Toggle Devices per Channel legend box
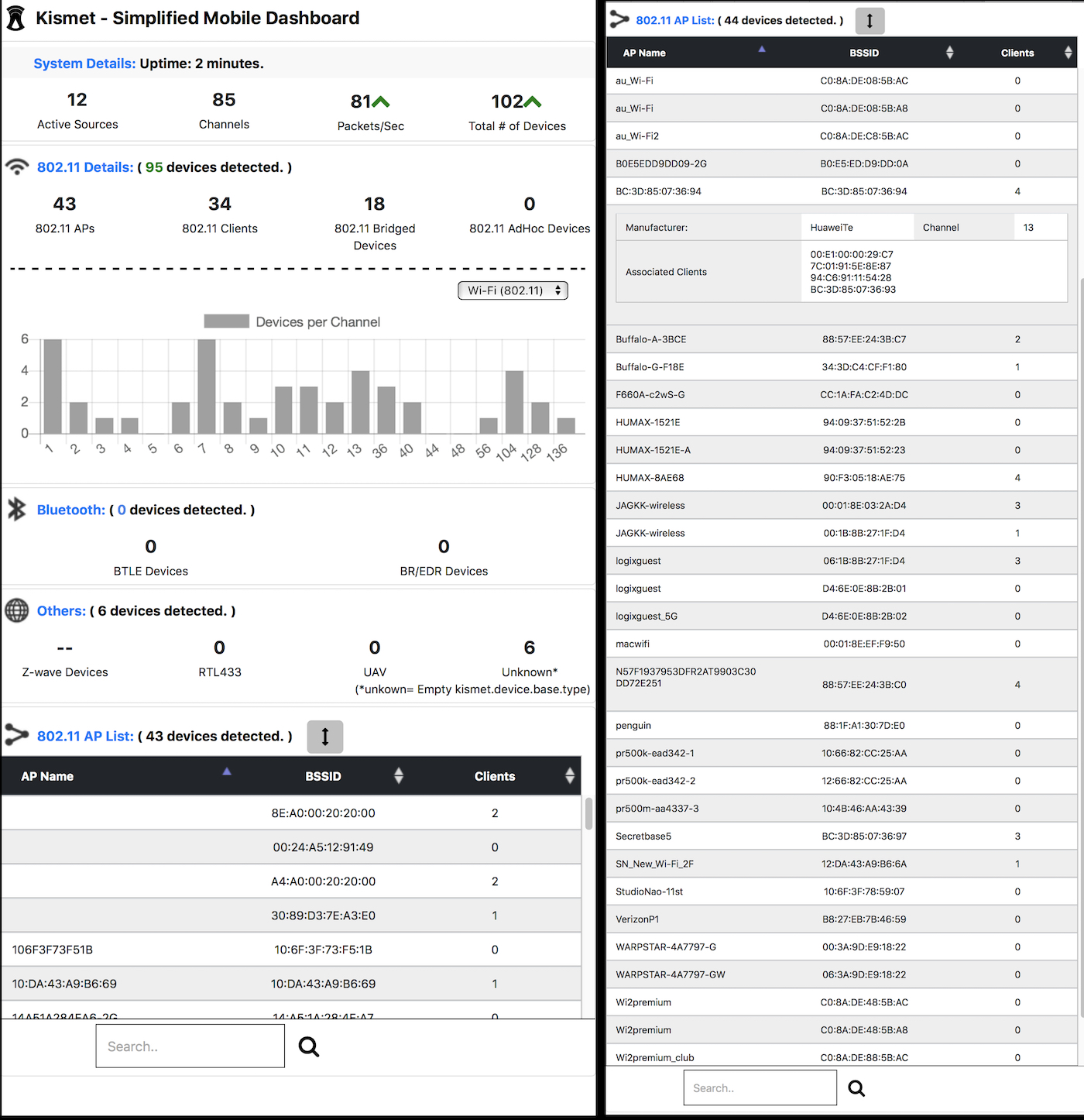The height and width of the screenshot is (1120, 1084). (226, 321)
